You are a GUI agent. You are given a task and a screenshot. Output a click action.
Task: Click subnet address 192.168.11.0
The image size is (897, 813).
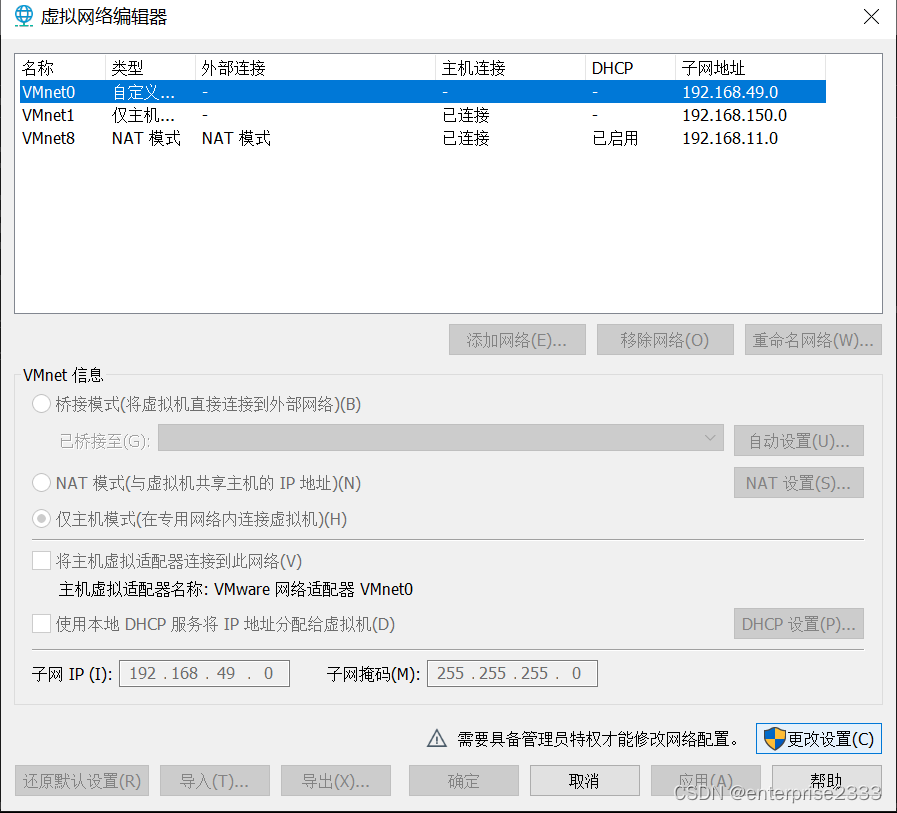pos(730,138)
